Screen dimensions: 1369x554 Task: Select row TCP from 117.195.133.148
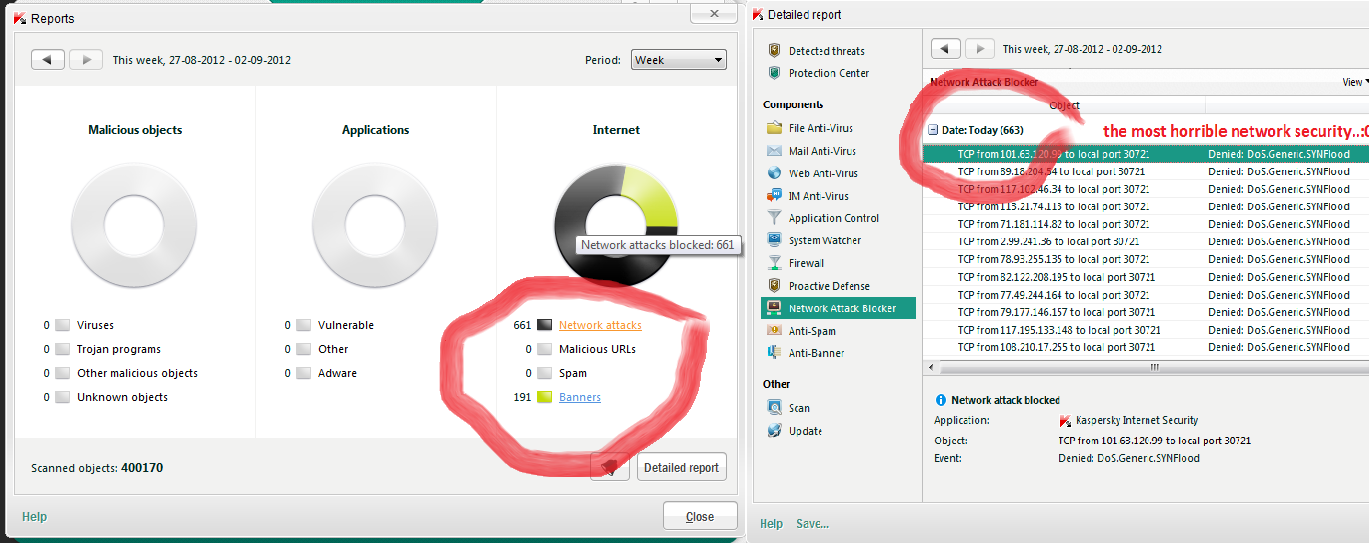(x=1146, y=330)
